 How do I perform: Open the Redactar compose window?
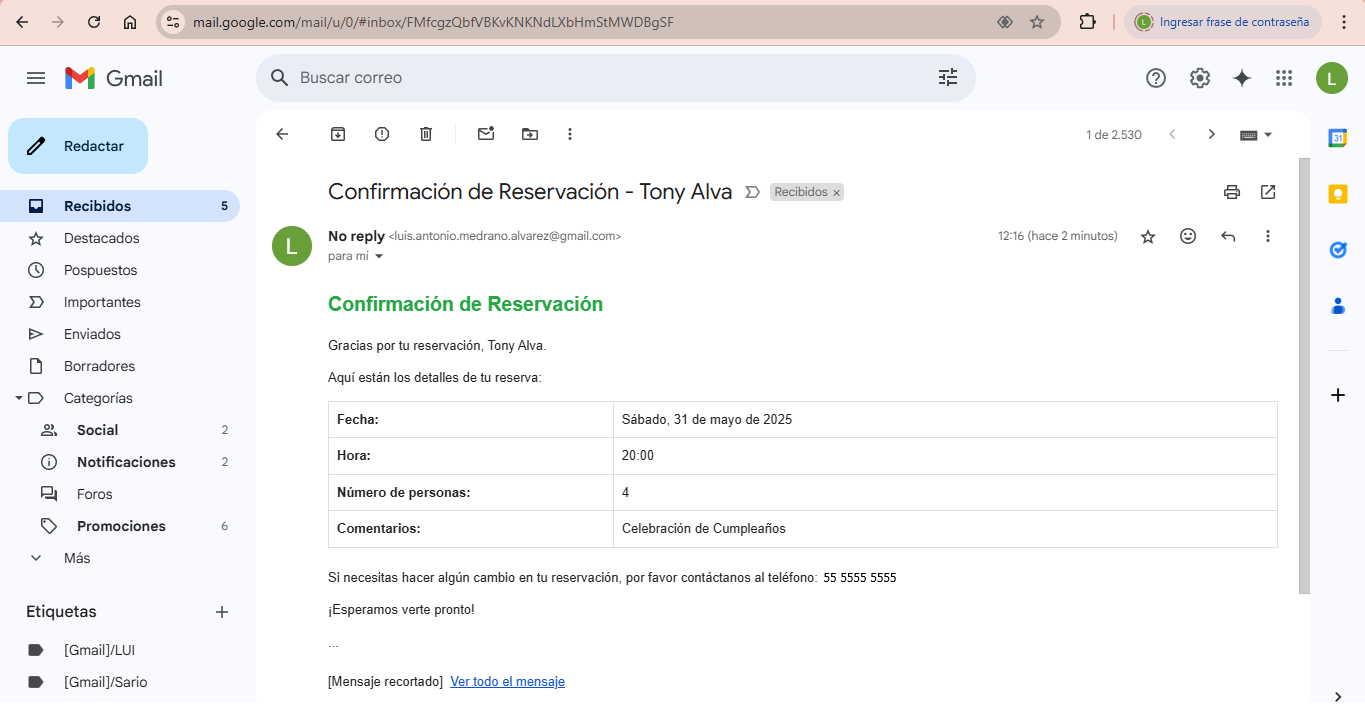(77, 145)
